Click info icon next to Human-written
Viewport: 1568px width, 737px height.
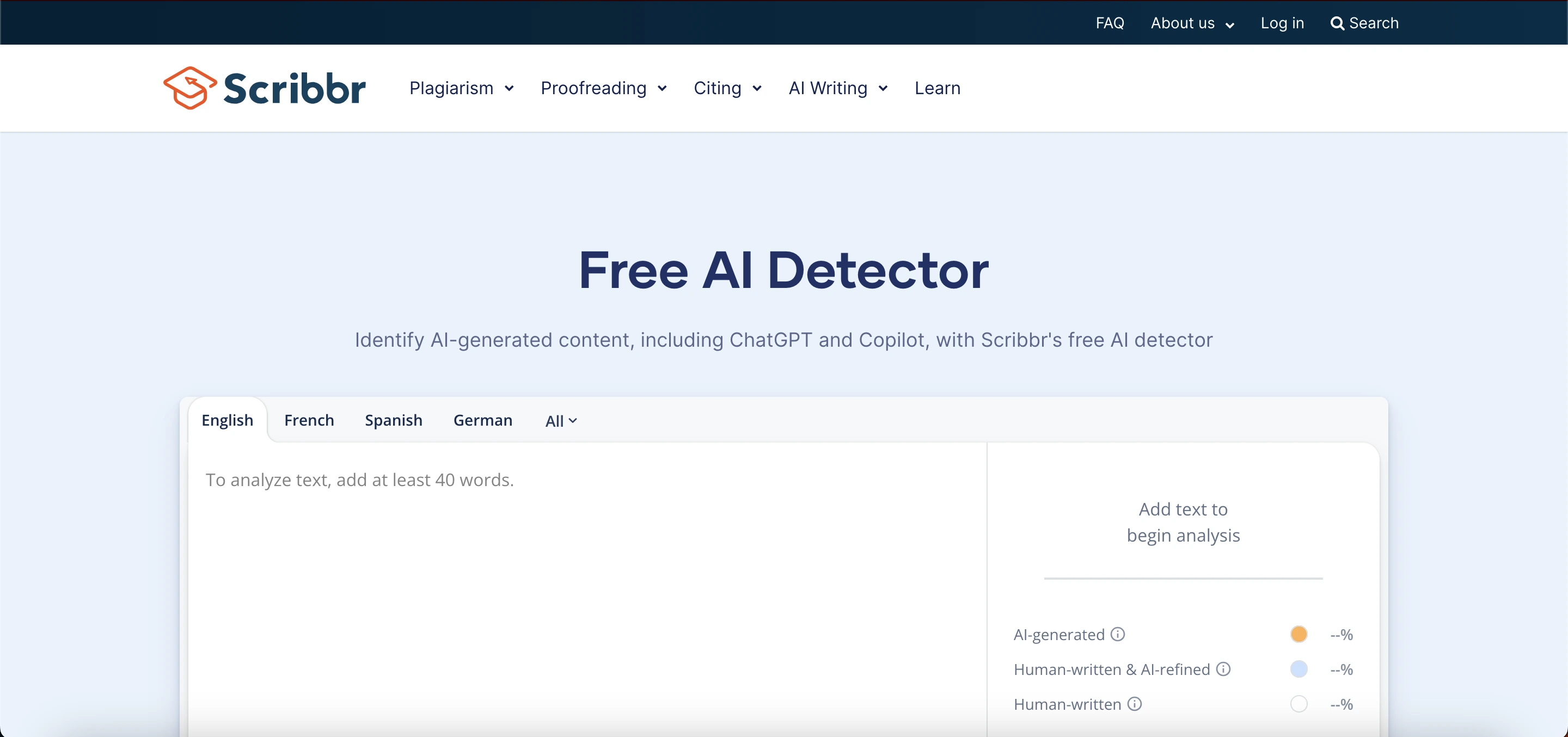pos(1134,704)
